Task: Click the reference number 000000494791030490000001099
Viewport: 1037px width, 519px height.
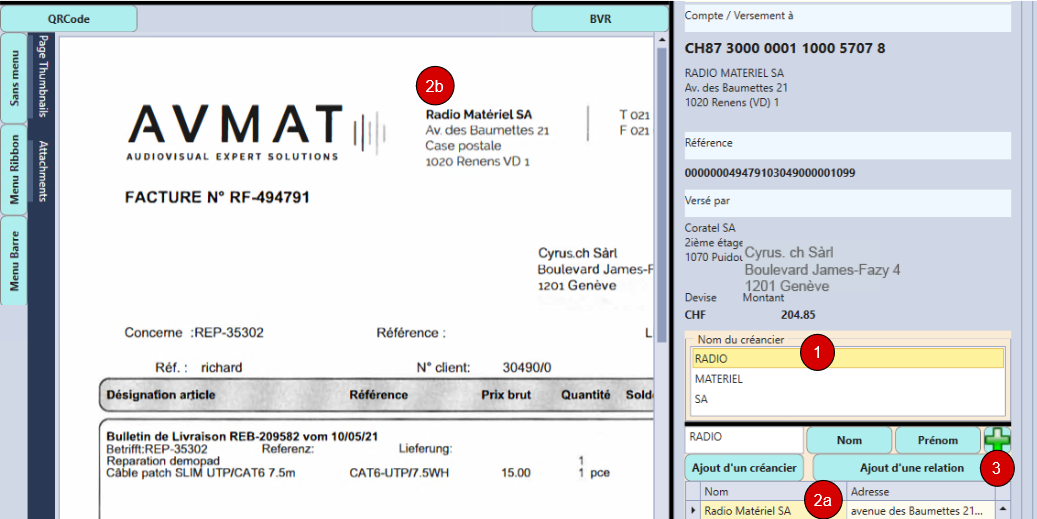Action: point(770,173)
